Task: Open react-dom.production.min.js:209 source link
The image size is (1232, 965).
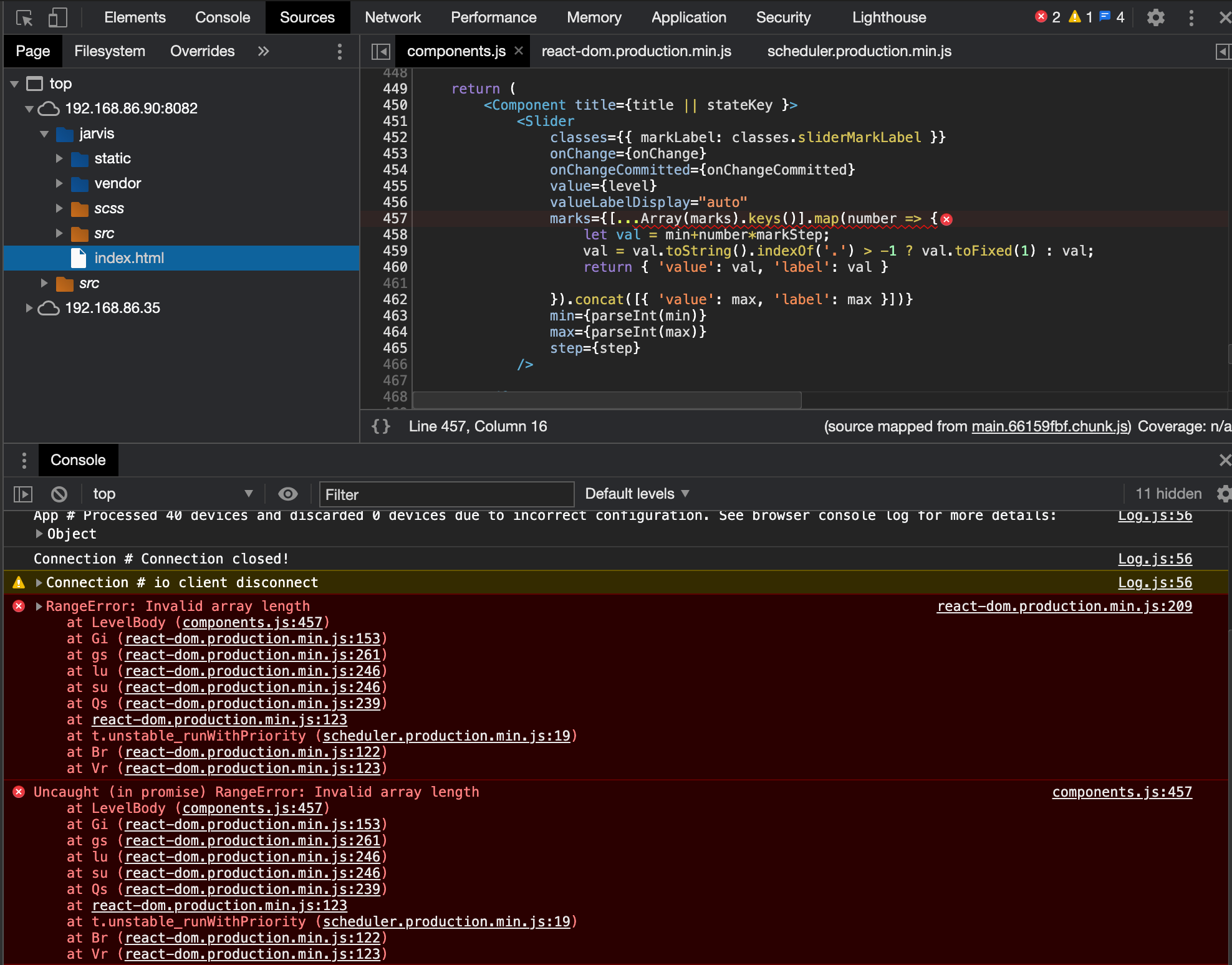Action: (1064, 606)
